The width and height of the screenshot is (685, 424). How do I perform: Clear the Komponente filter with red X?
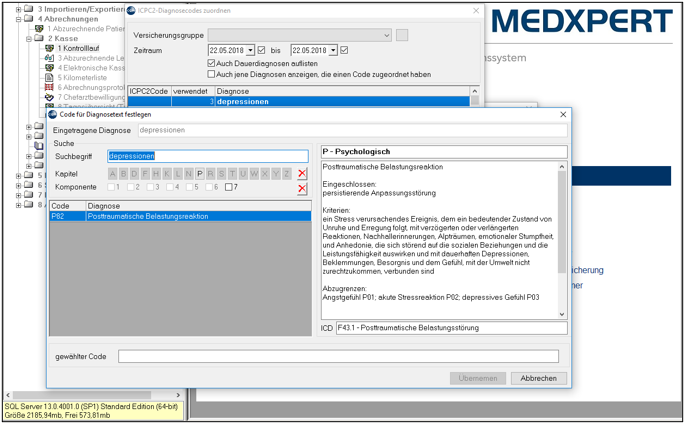[x=302, y=189]
